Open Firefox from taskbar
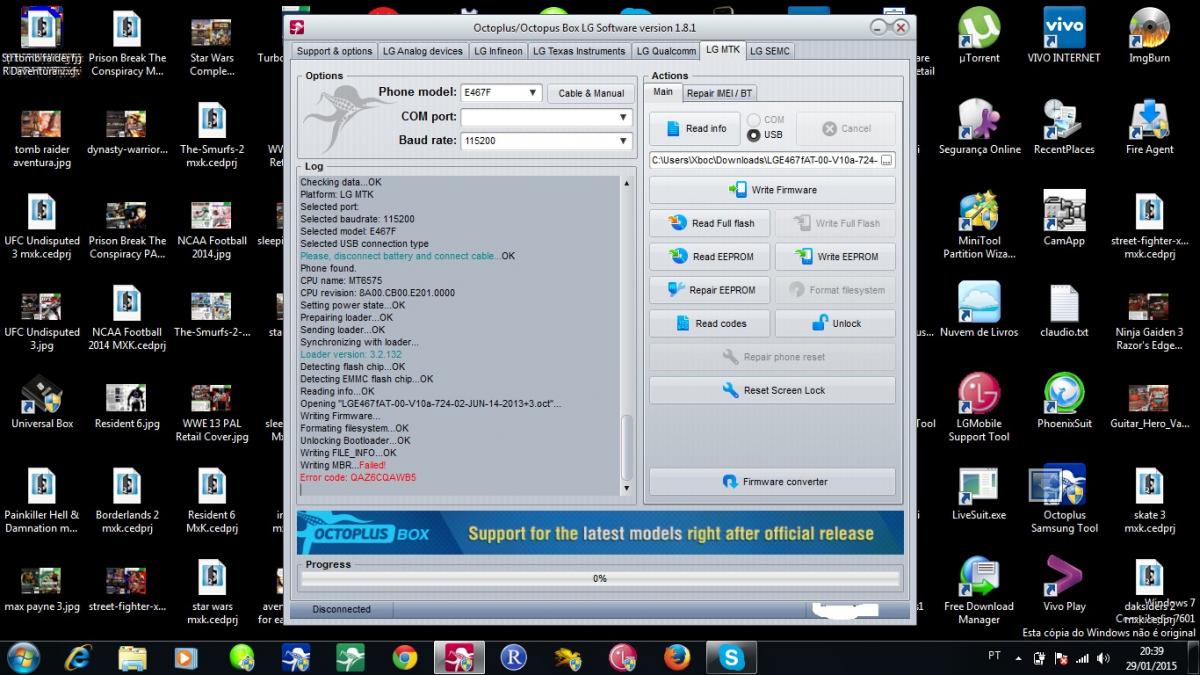The image size is (1200, 675). 676,657
